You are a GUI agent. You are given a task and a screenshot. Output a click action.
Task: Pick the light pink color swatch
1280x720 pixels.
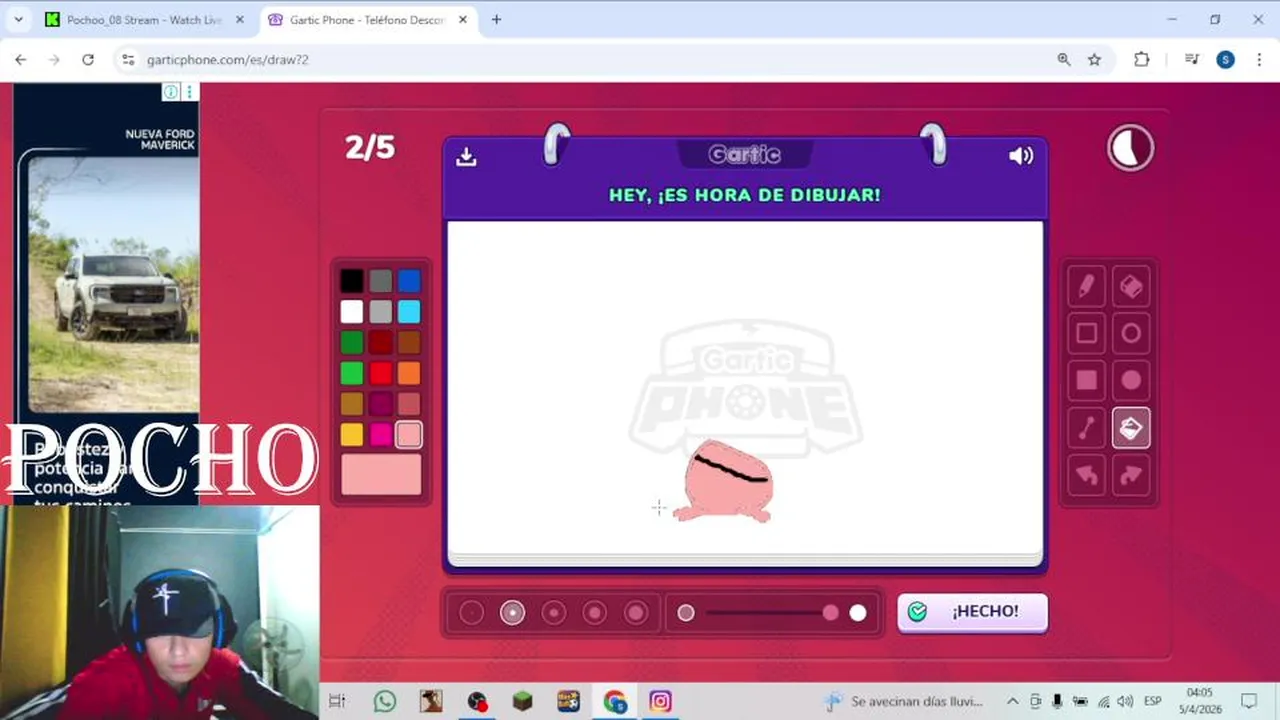tap(409, 435)
